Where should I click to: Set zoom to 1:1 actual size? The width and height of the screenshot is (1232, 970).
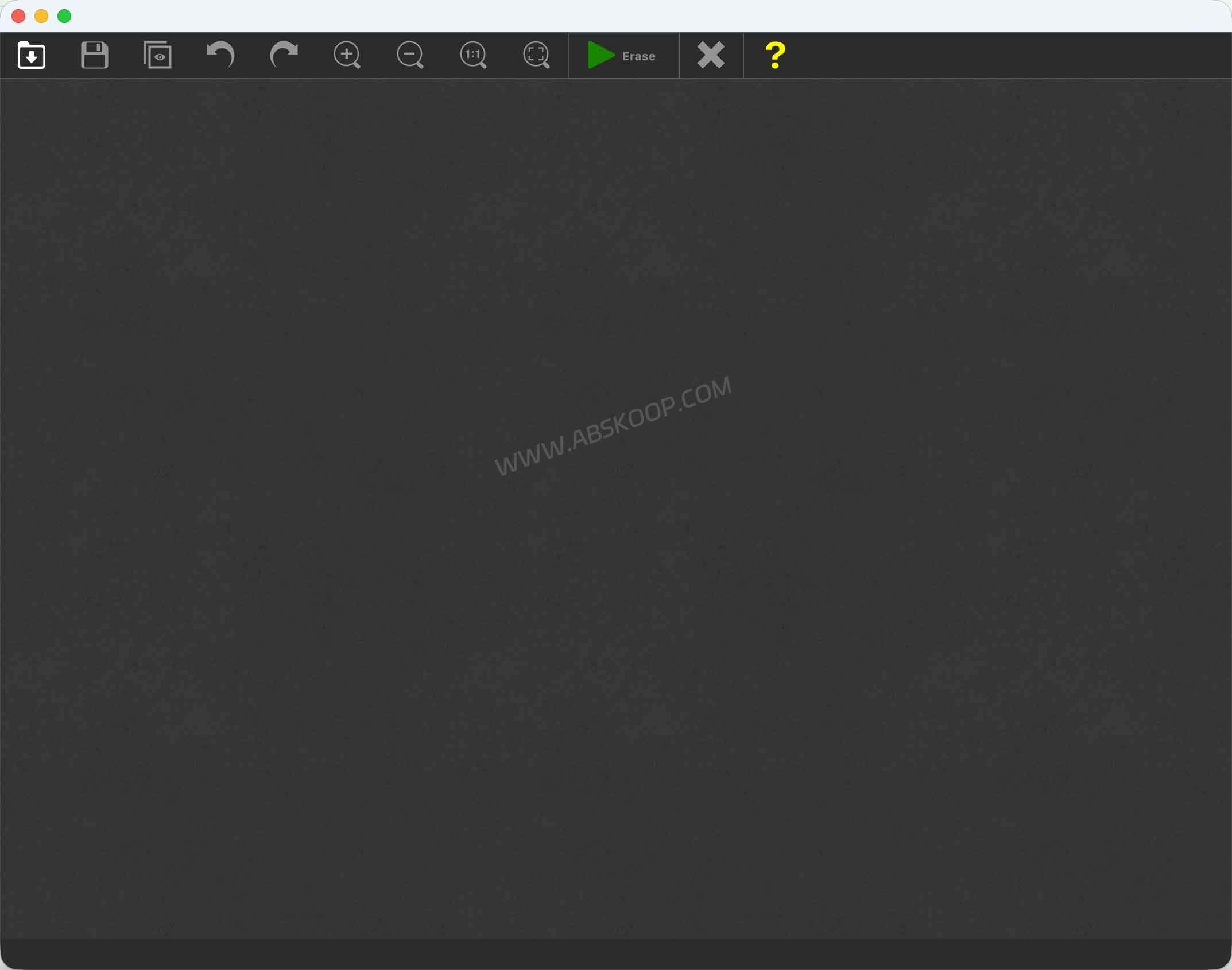coord(473,55)
